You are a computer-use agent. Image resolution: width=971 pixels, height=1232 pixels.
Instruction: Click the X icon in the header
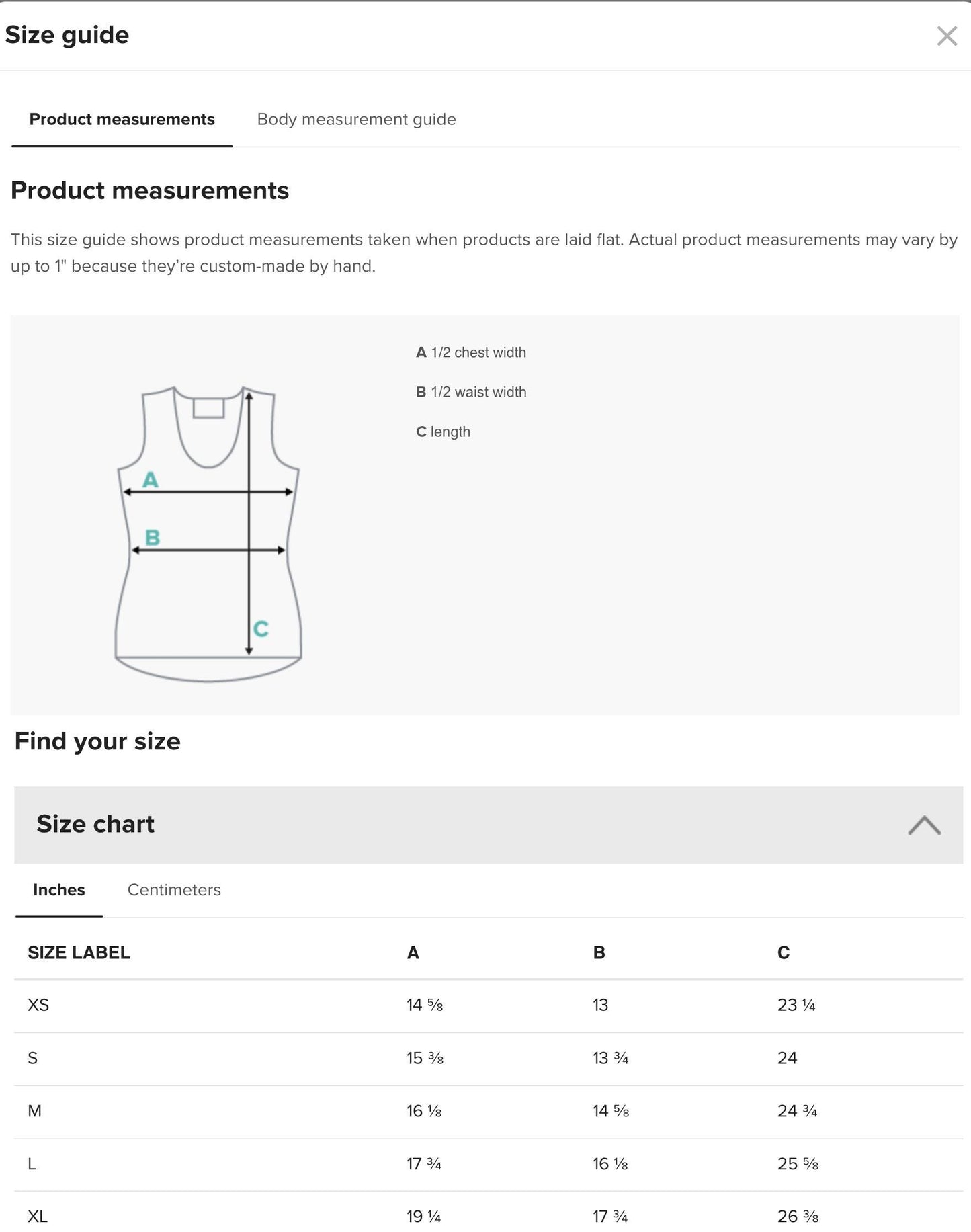click(x=947, y=36)
